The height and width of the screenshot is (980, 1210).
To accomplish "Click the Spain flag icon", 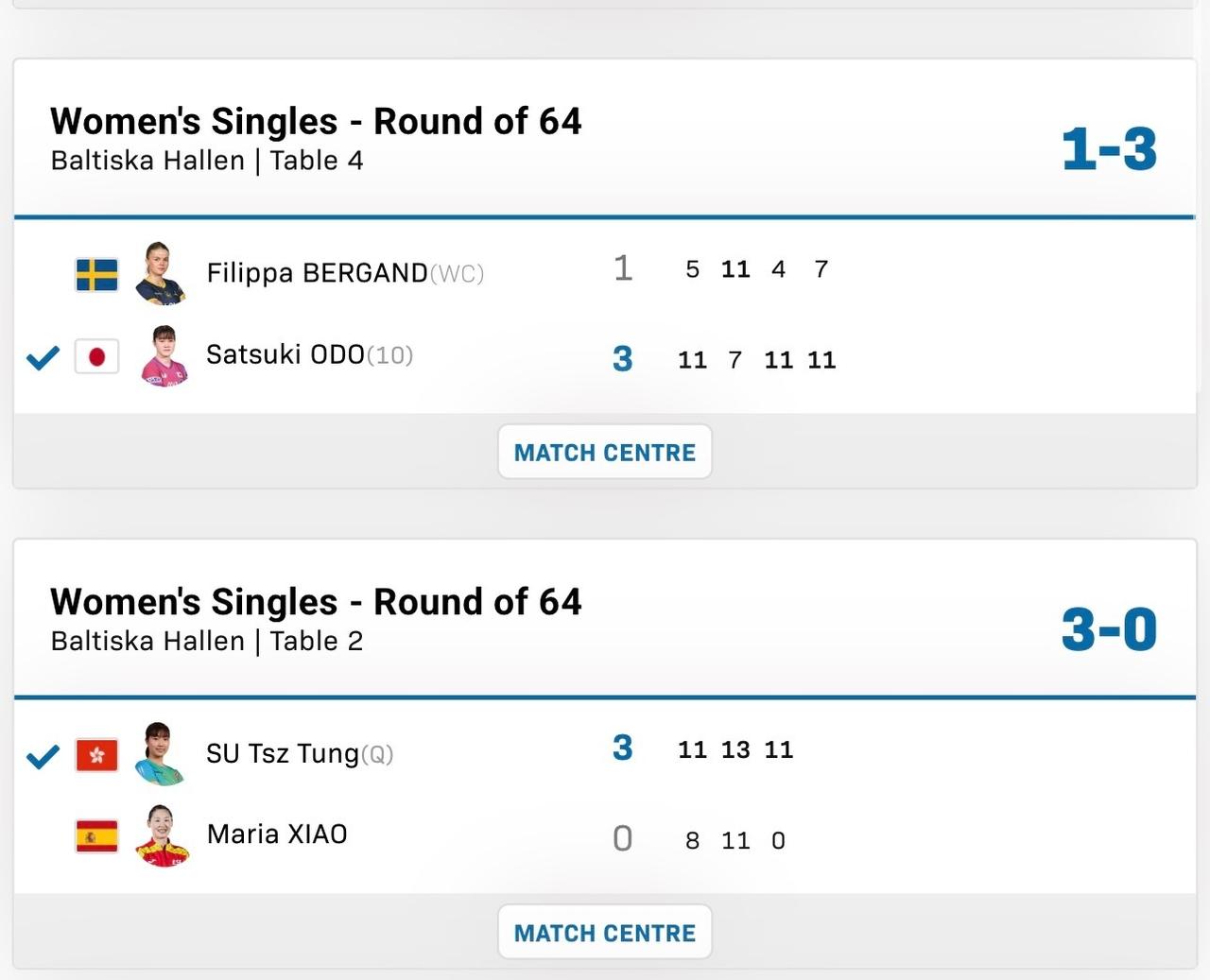I will click(x=96, y=836).
